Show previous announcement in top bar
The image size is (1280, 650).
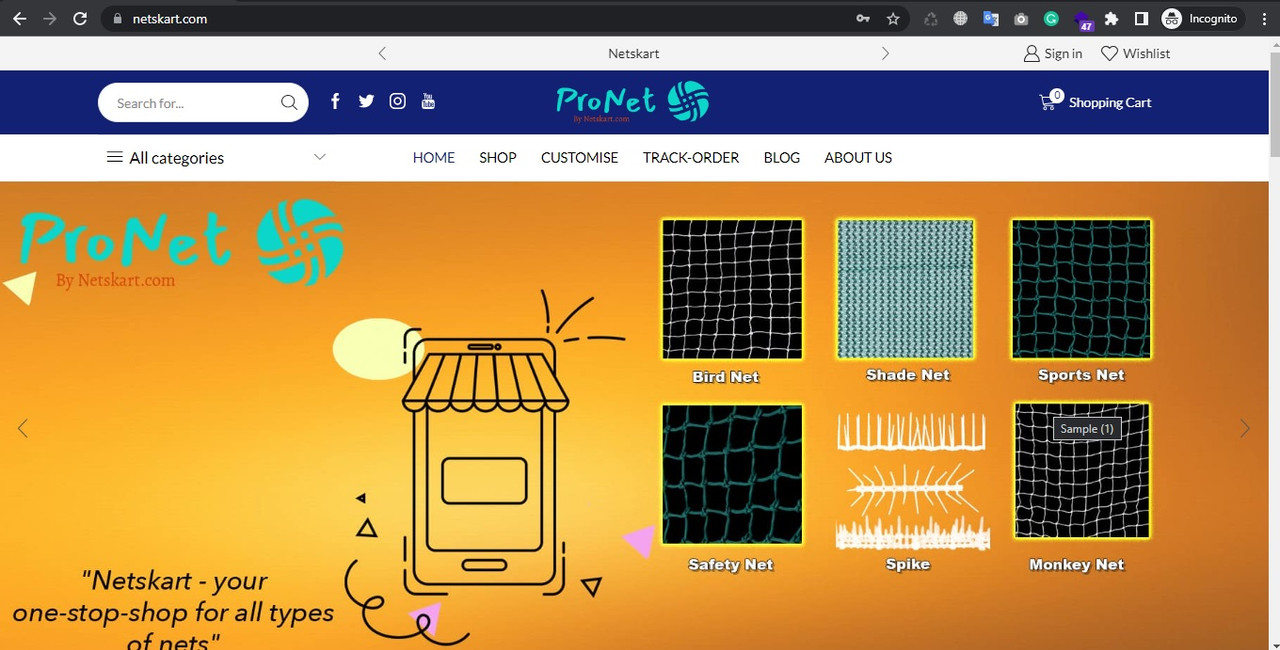[x=382, y=54]
